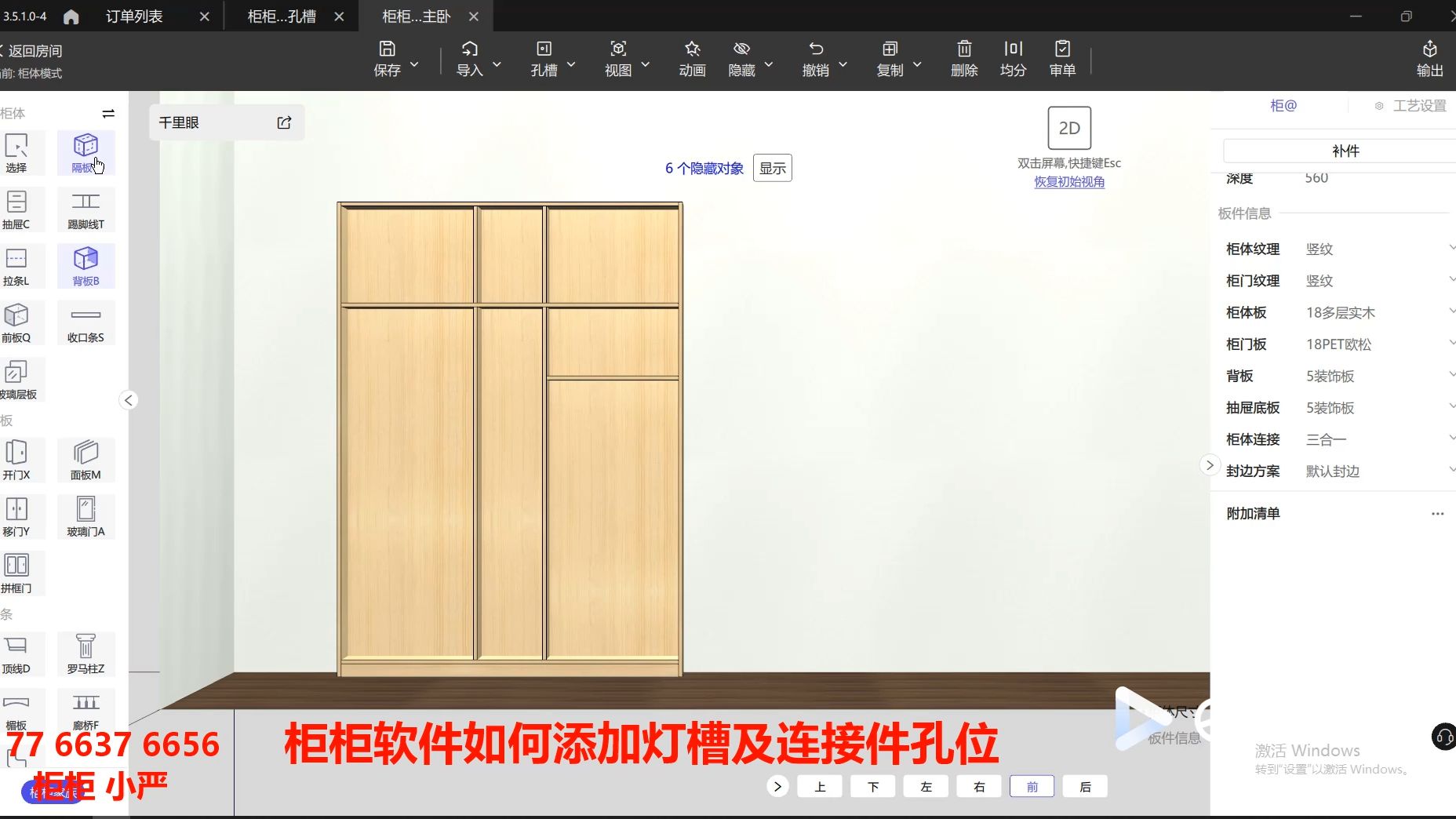Switch to top (上) view
The width and height of the screenshot is (1456, 819).
pyautogui.click(x=820, y=786)
